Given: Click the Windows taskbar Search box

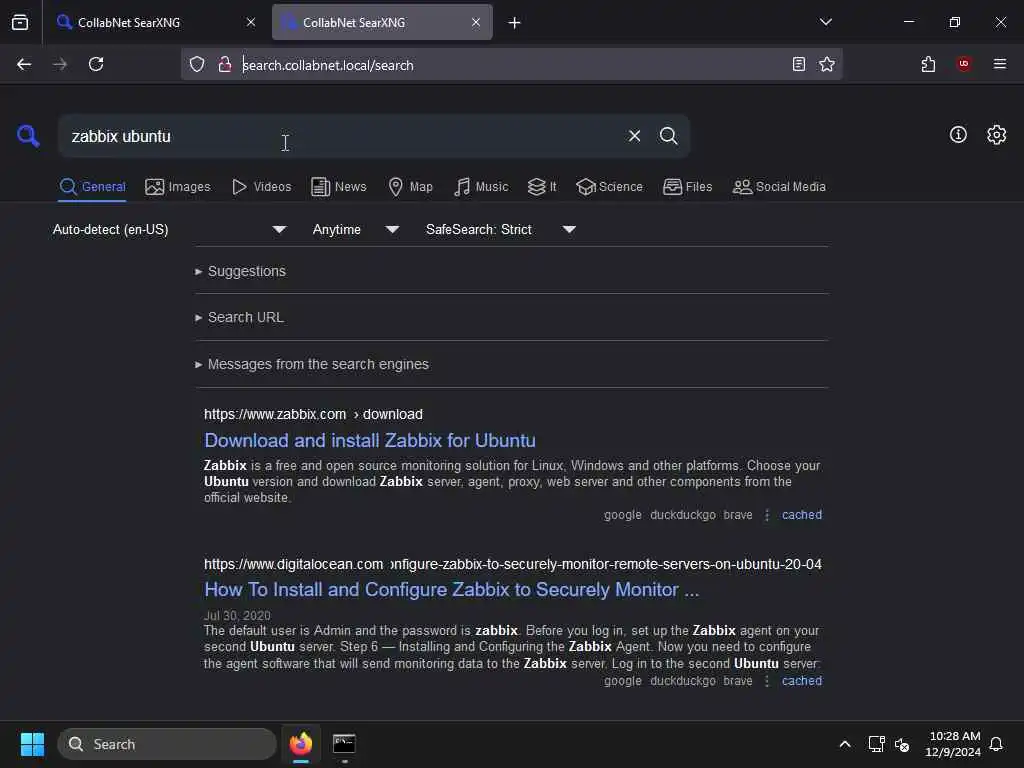Looking at the screenshot, I should click(x=167, y=744).
